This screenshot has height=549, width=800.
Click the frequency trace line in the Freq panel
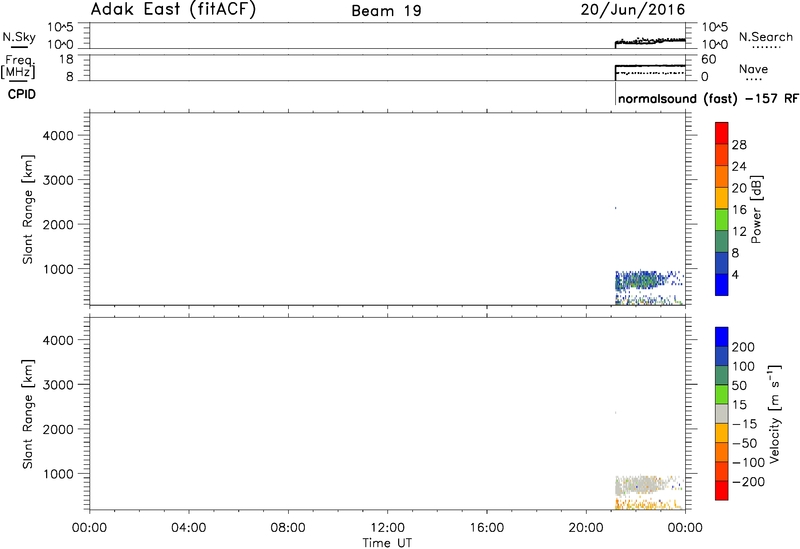pyautogui.click(x=651, y=66)
